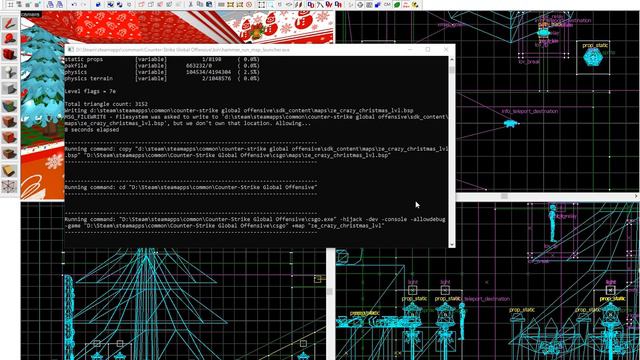Select the gray Entity tool
640x360 pixels.
(x=9, y=72)
